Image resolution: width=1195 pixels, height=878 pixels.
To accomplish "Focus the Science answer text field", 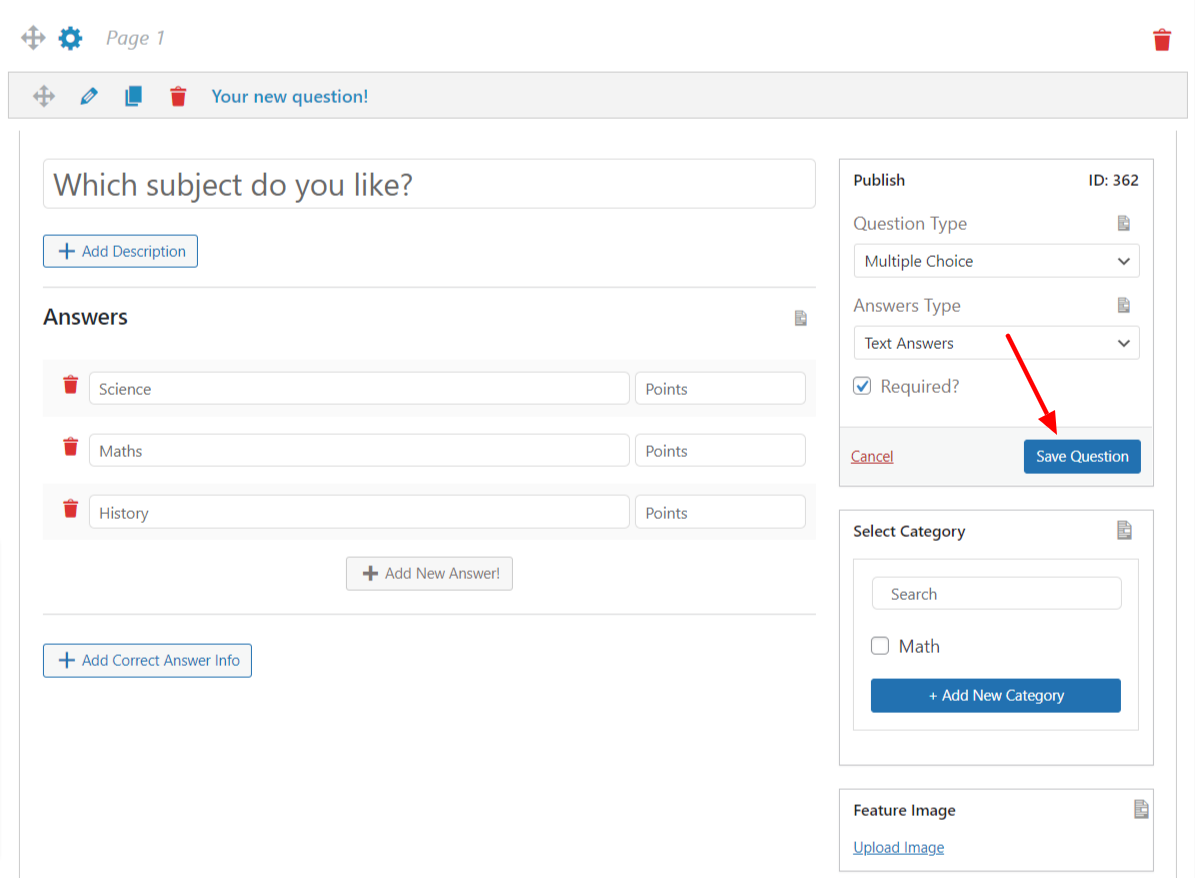I will point(359,389).
